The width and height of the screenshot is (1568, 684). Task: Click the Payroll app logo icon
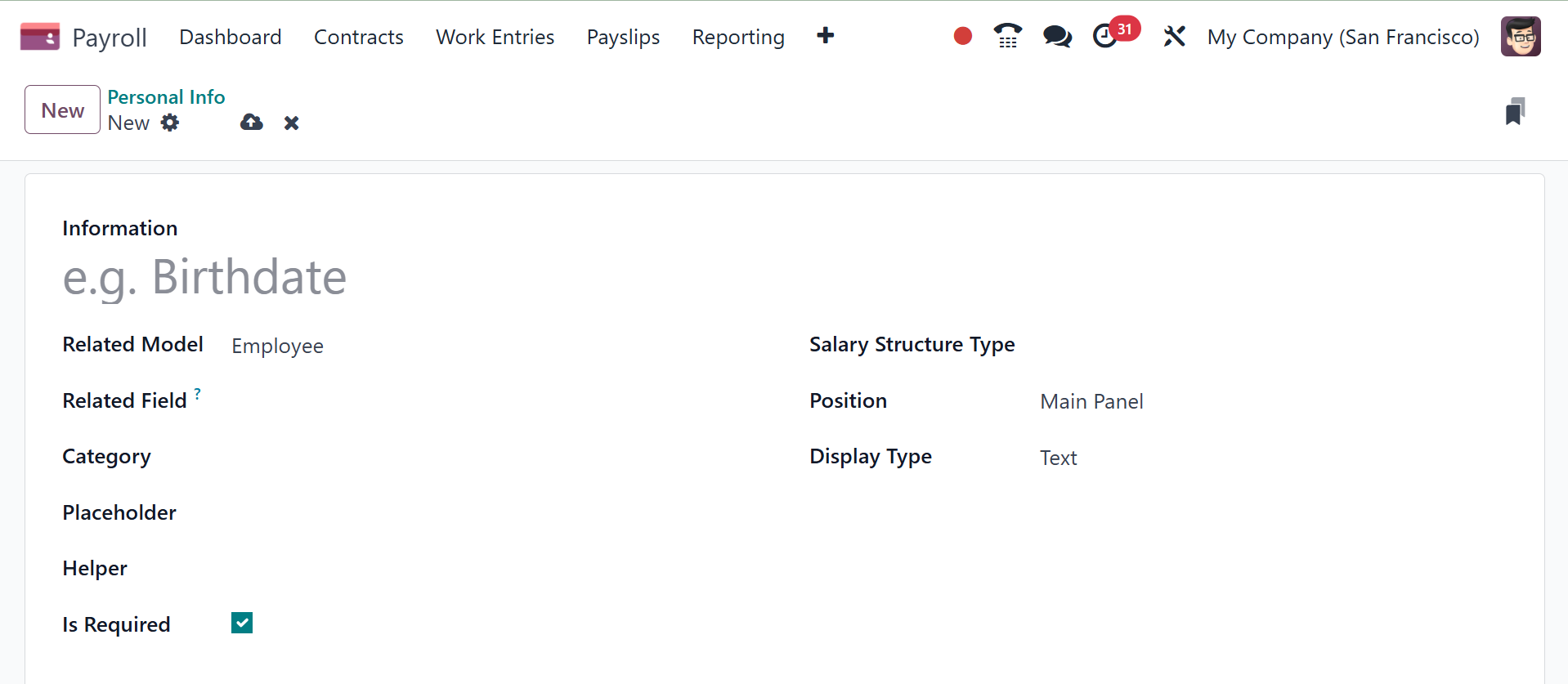[39, 37]
